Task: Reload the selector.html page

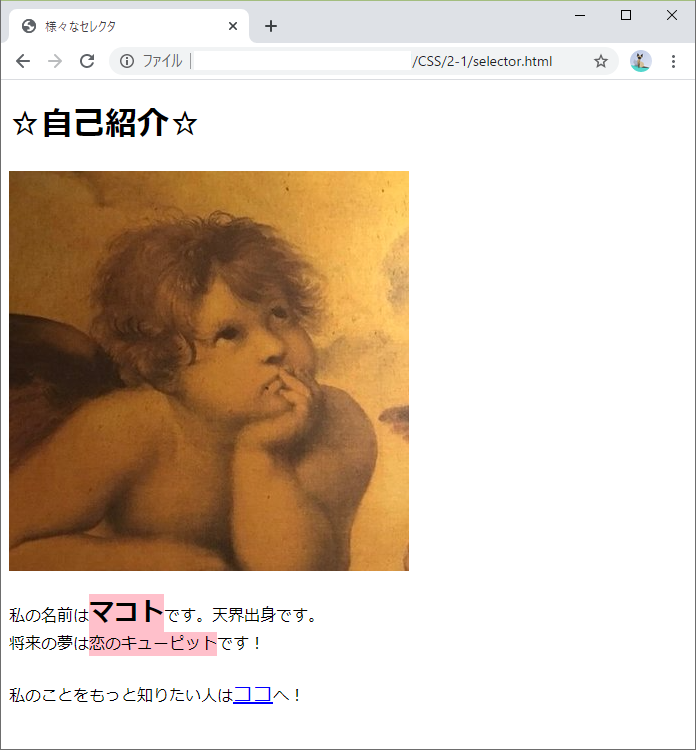Action: click(x=87, y=61)
